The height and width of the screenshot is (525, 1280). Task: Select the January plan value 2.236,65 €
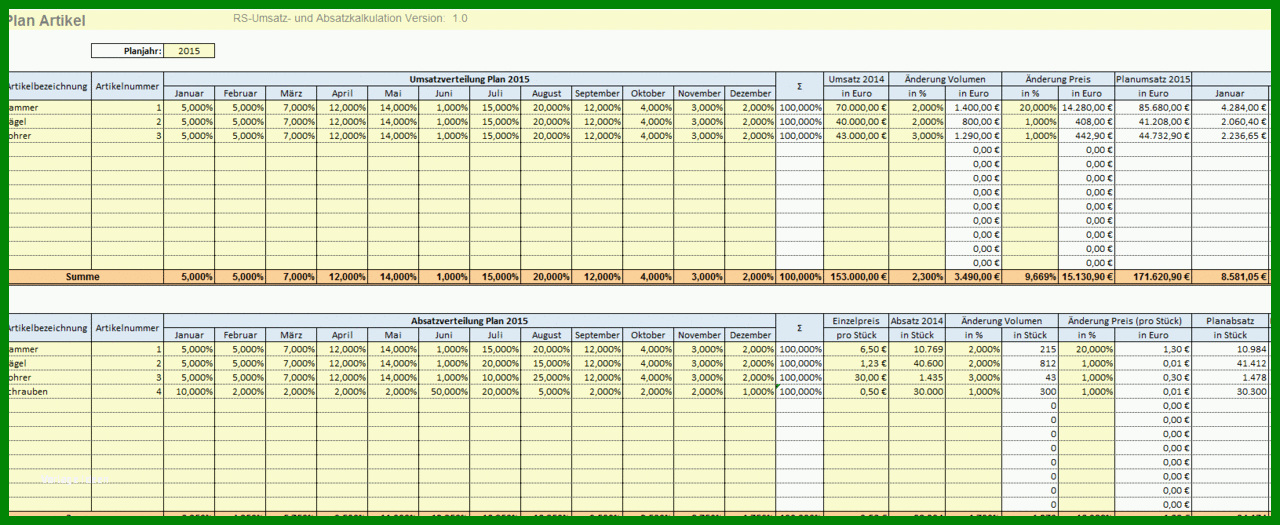1231,135
